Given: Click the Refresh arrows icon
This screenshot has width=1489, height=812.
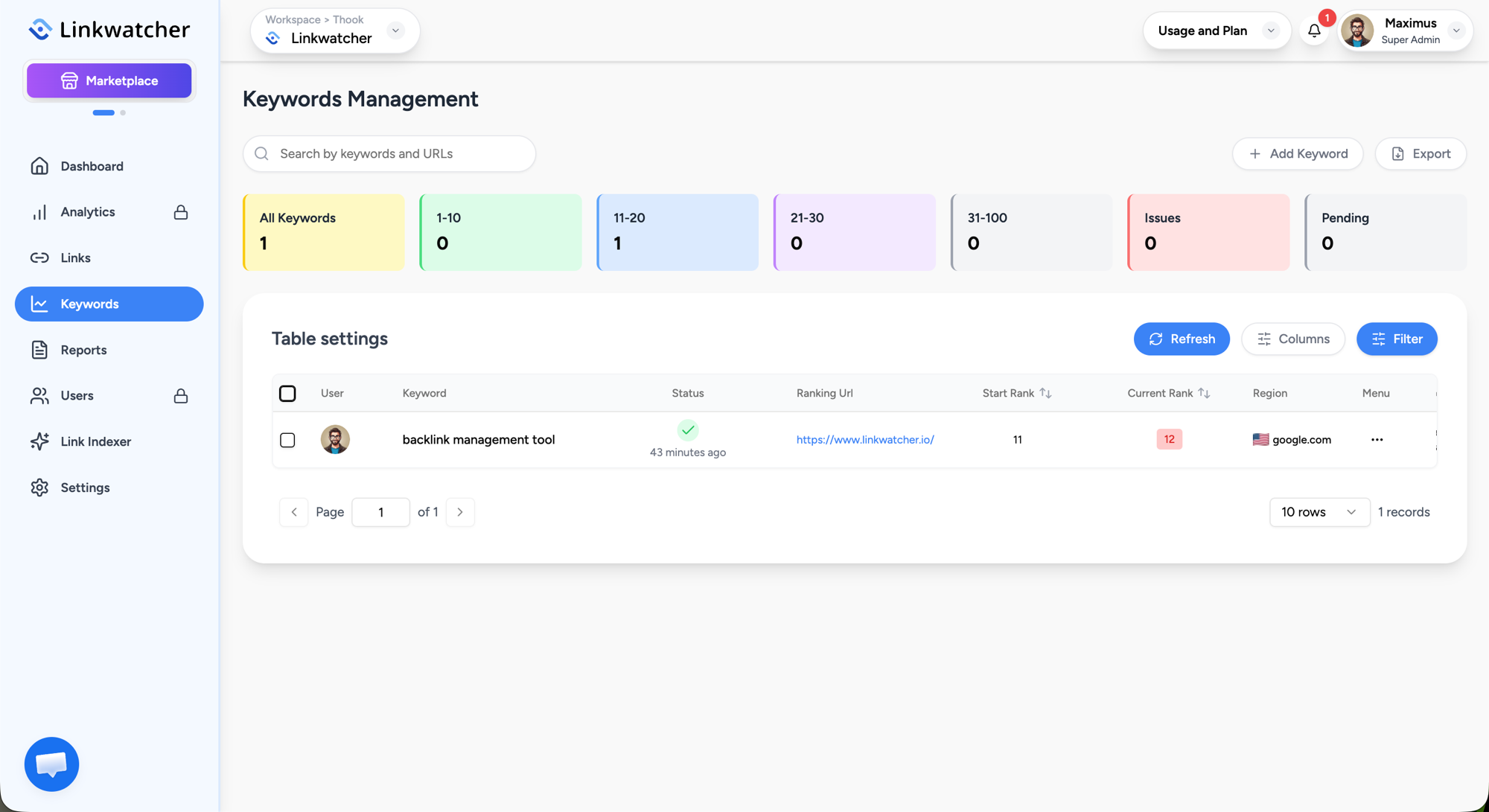Looking at the screenshot, I should [1155, 339].
